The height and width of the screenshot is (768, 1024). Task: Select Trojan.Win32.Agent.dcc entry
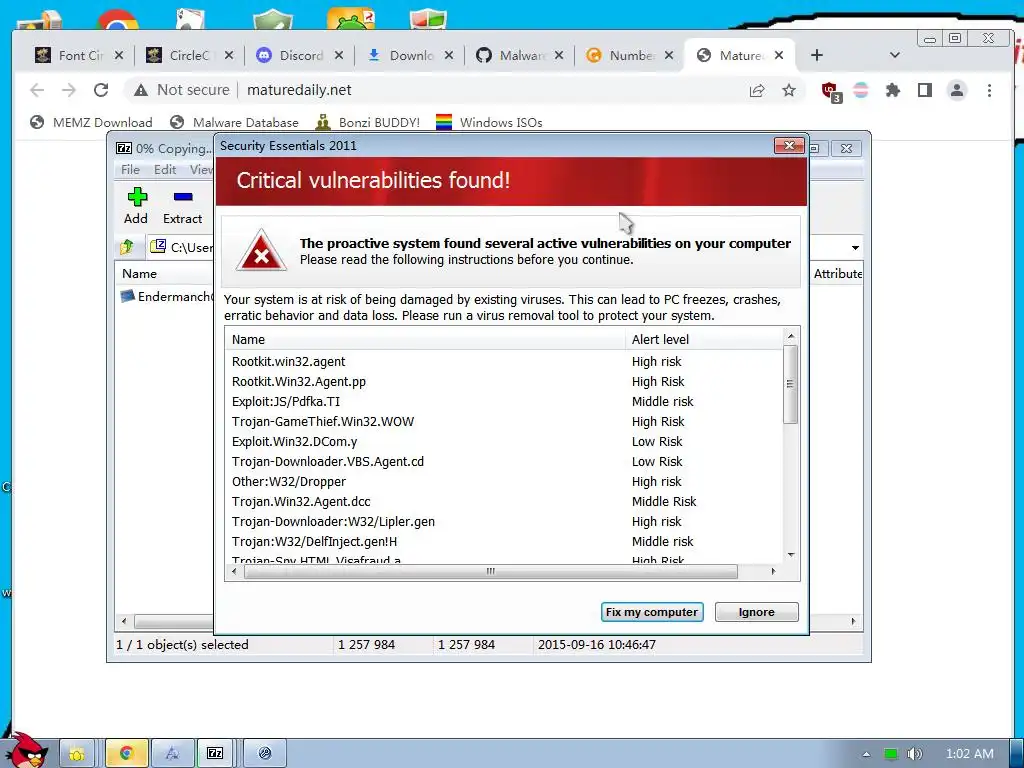504,502
